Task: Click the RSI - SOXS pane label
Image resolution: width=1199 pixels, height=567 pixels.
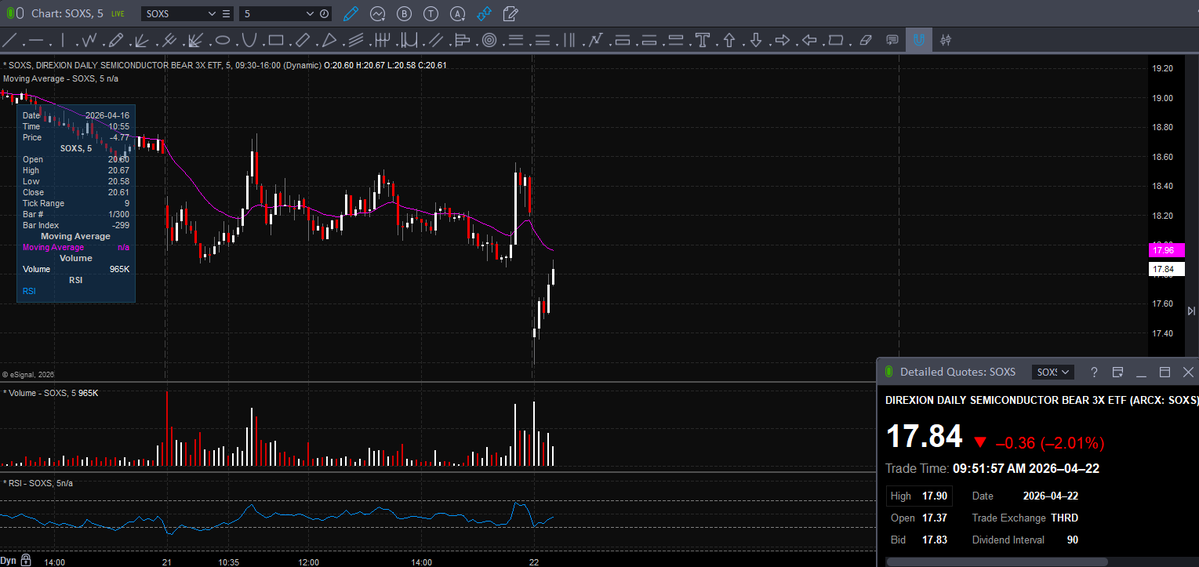Action: pyautogui.click(x=37, y=483)
